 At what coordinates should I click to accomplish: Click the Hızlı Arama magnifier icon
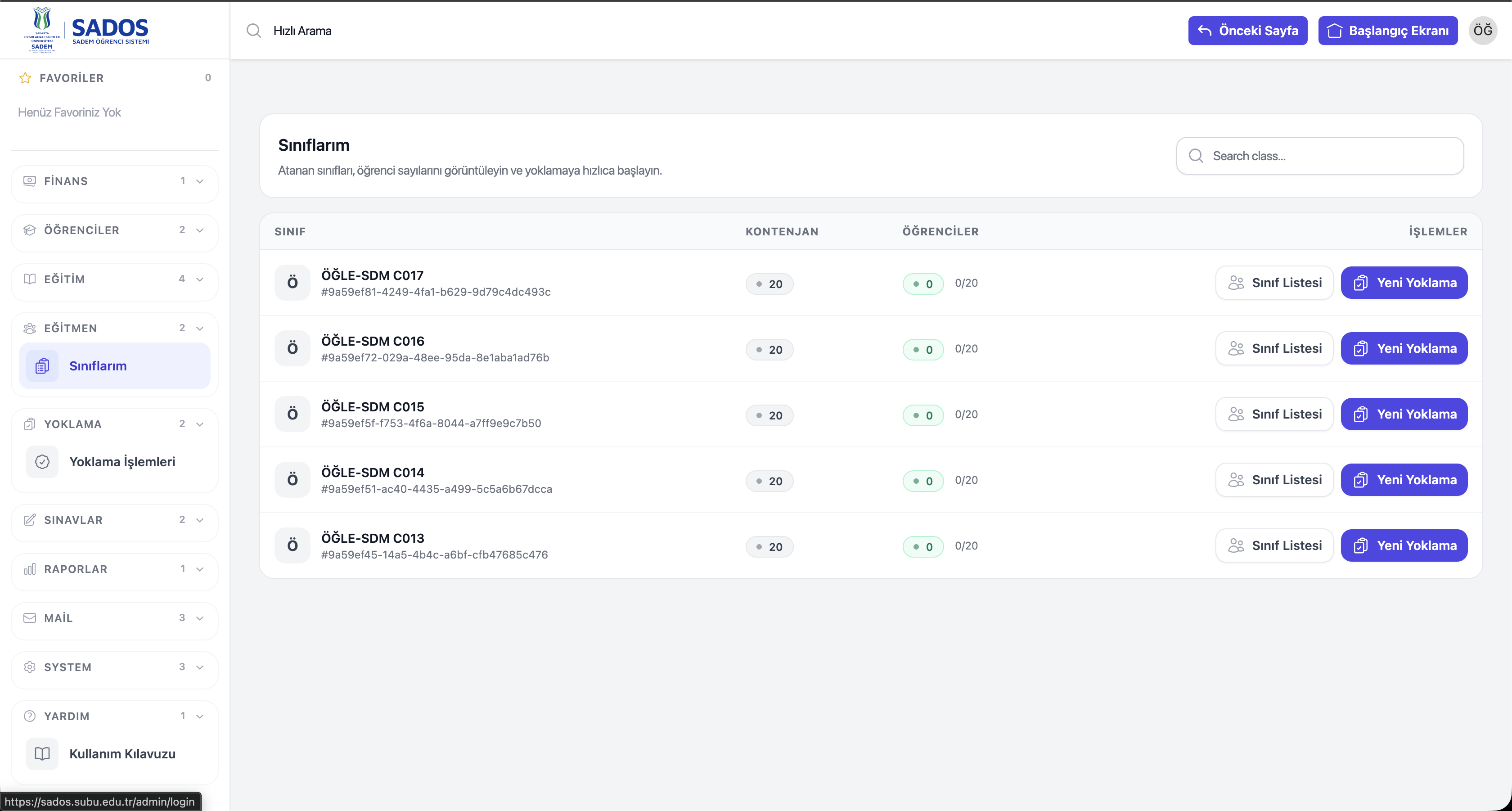coord(253,31)
